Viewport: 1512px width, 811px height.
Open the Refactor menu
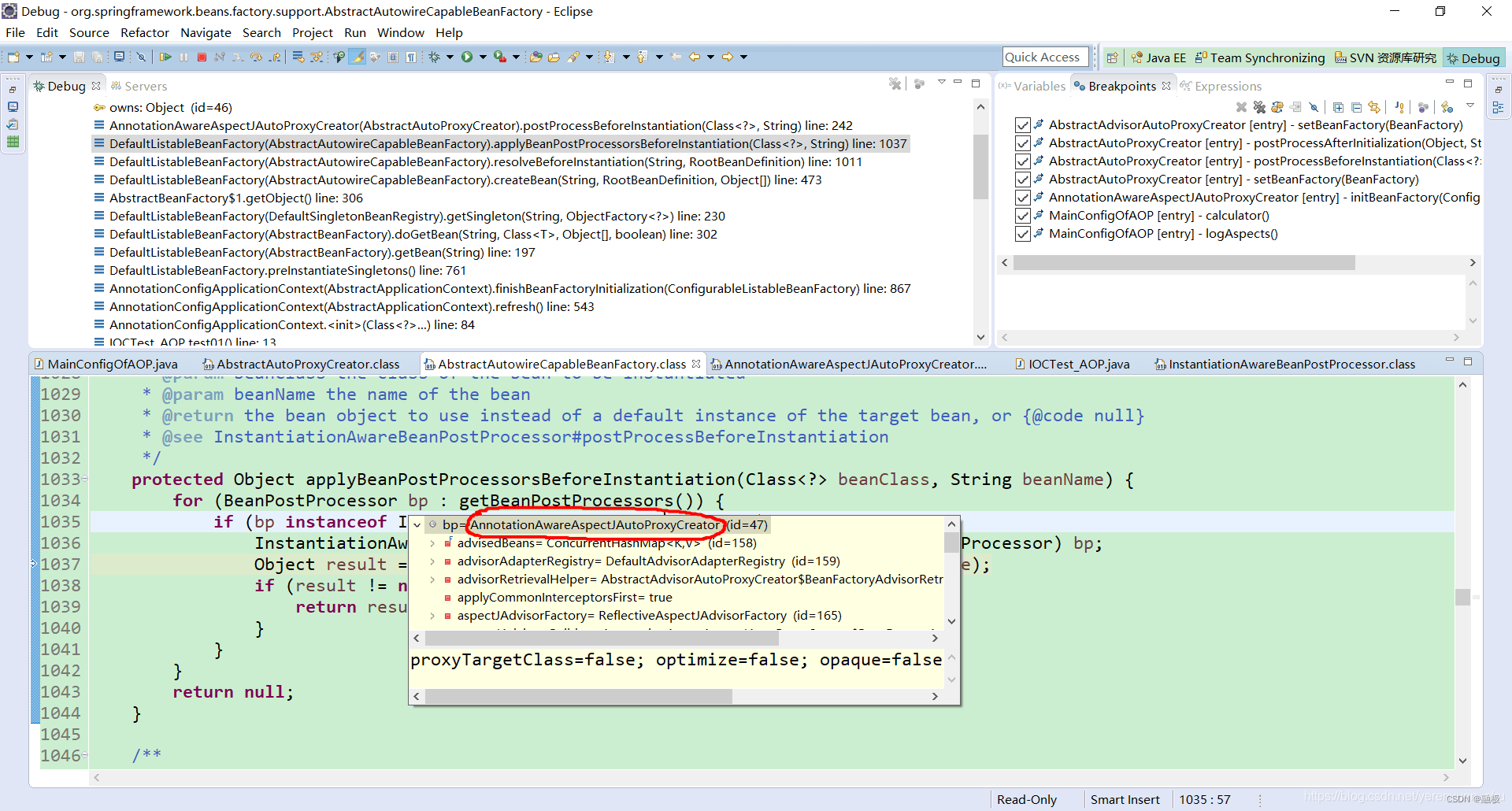(145, 32)
